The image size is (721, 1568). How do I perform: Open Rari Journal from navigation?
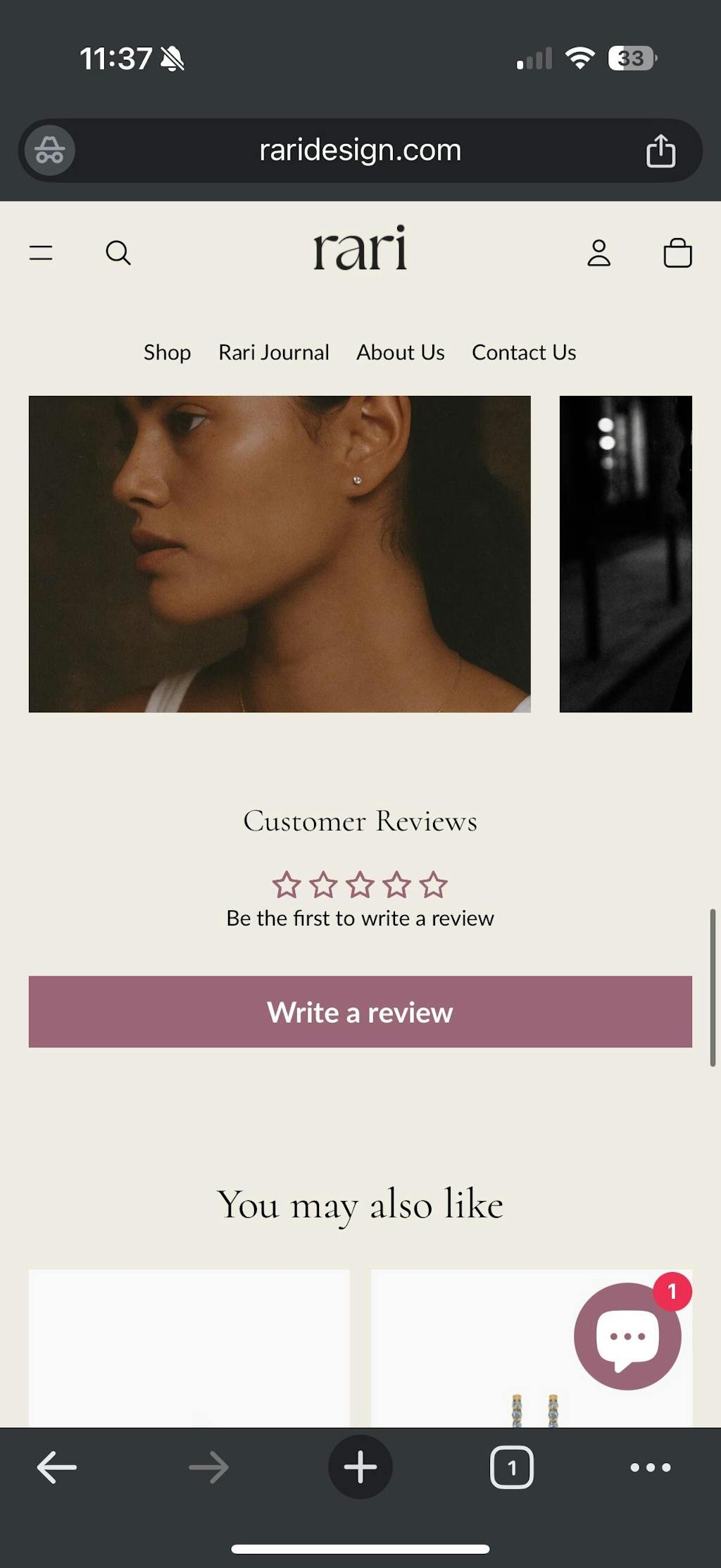pyautogui.click(x=274, y=352)
